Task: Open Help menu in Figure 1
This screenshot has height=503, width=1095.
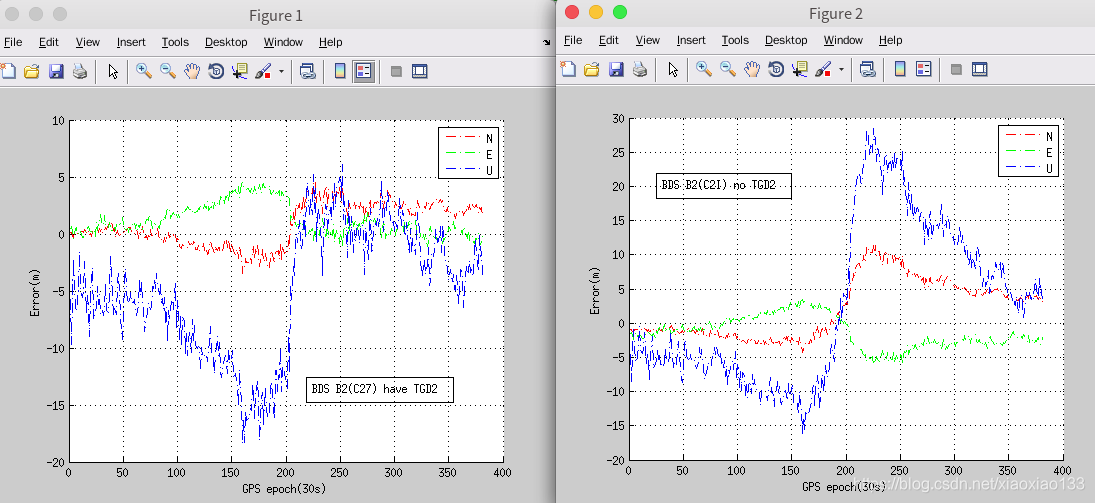Action: [330, 42]
